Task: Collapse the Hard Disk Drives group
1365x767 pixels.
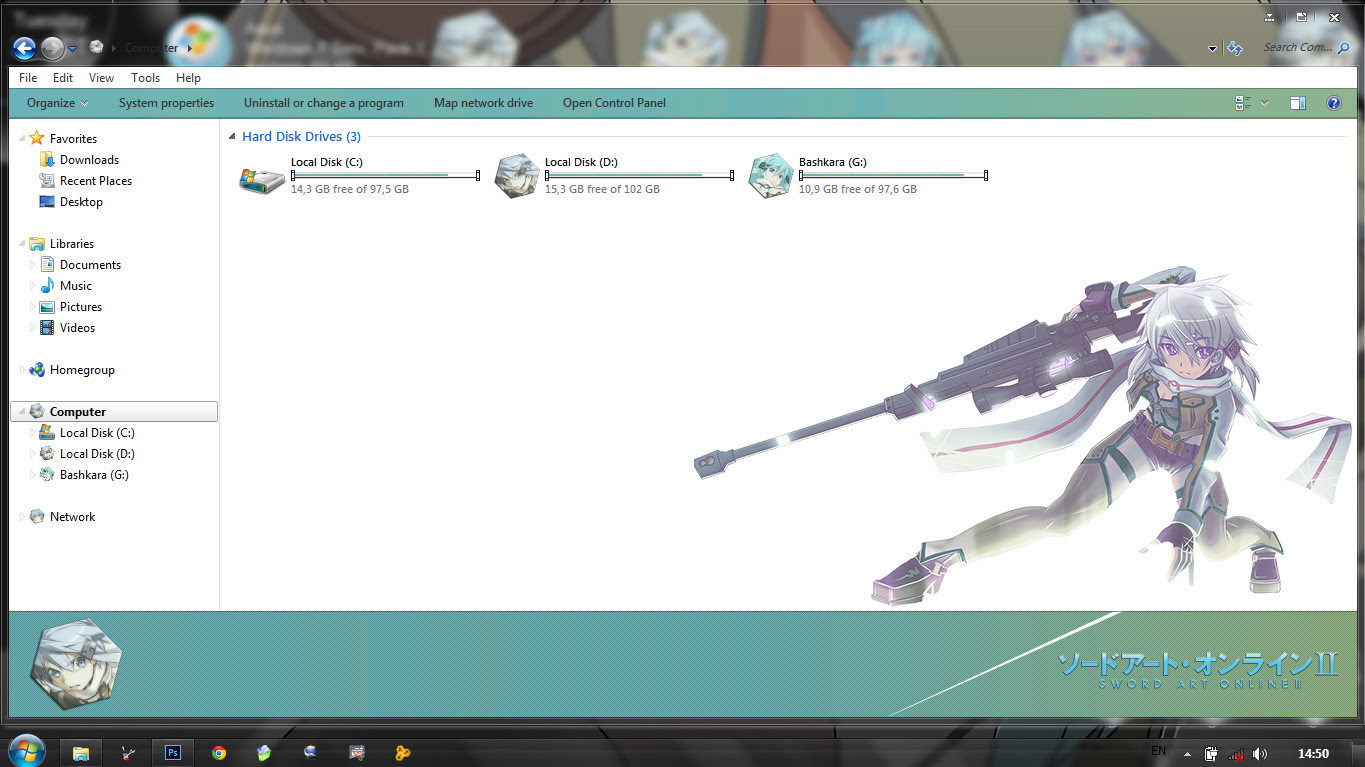Action: point(232,137)
